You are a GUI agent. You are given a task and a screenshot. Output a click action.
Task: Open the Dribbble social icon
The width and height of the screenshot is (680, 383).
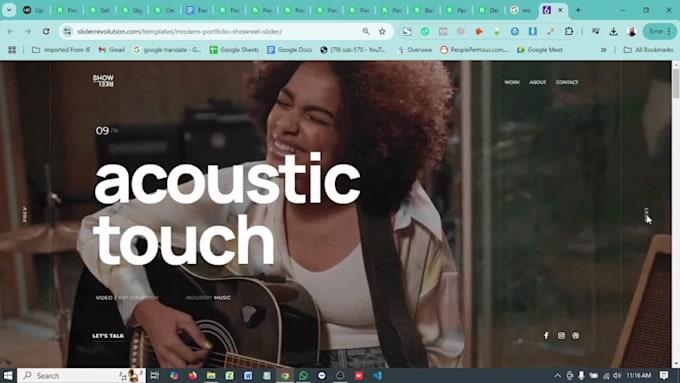pyautogui.click(x=575, y=335)
